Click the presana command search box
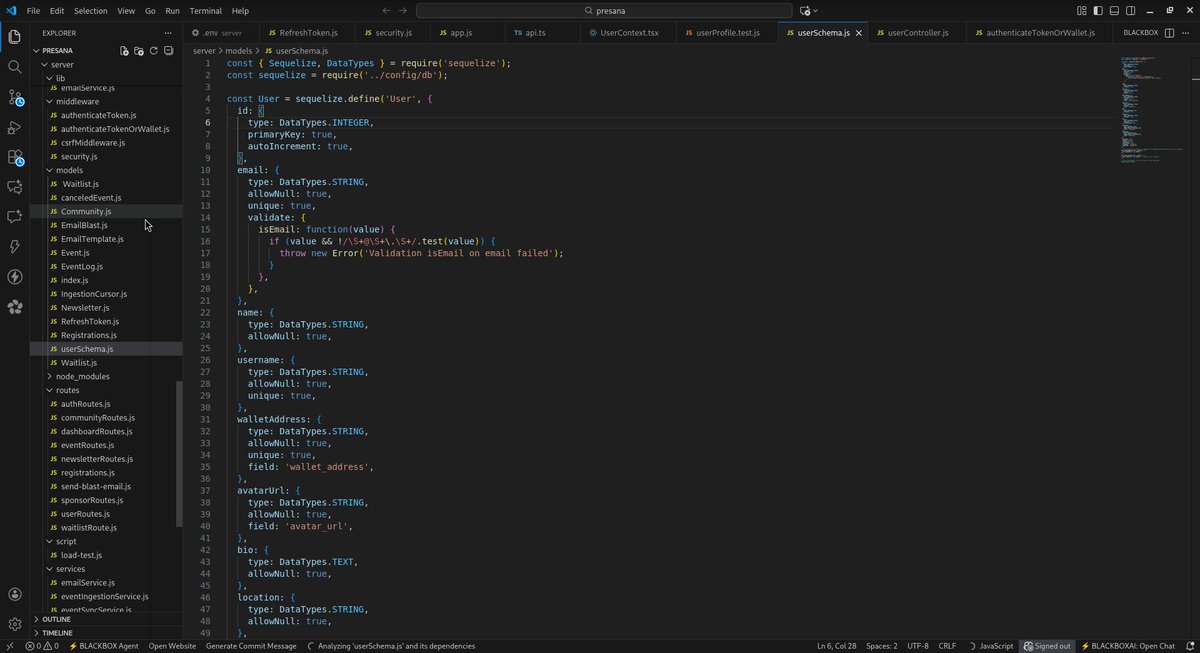The width and height of the screenshot is (1200, 653). pos(604,10)
